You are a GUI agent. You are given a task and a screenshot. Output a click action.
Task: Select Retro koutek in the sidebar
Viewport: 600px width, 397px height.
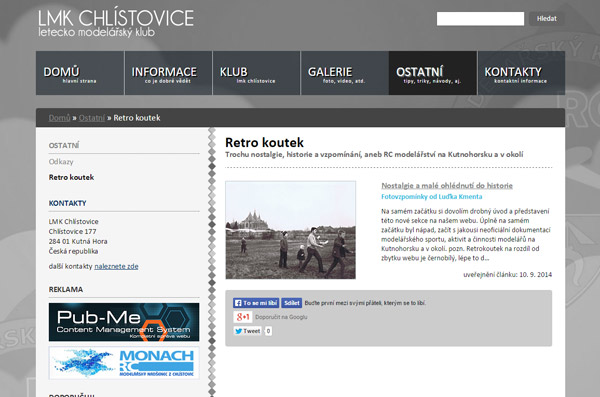tap(71, 177)
